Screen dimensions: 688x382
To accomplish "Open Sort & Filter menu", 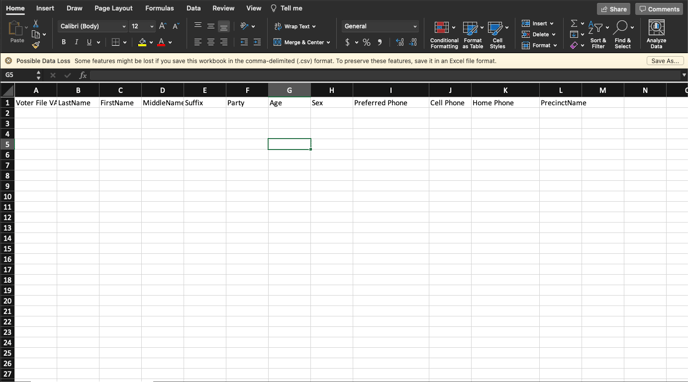I will tap(598, 35).
